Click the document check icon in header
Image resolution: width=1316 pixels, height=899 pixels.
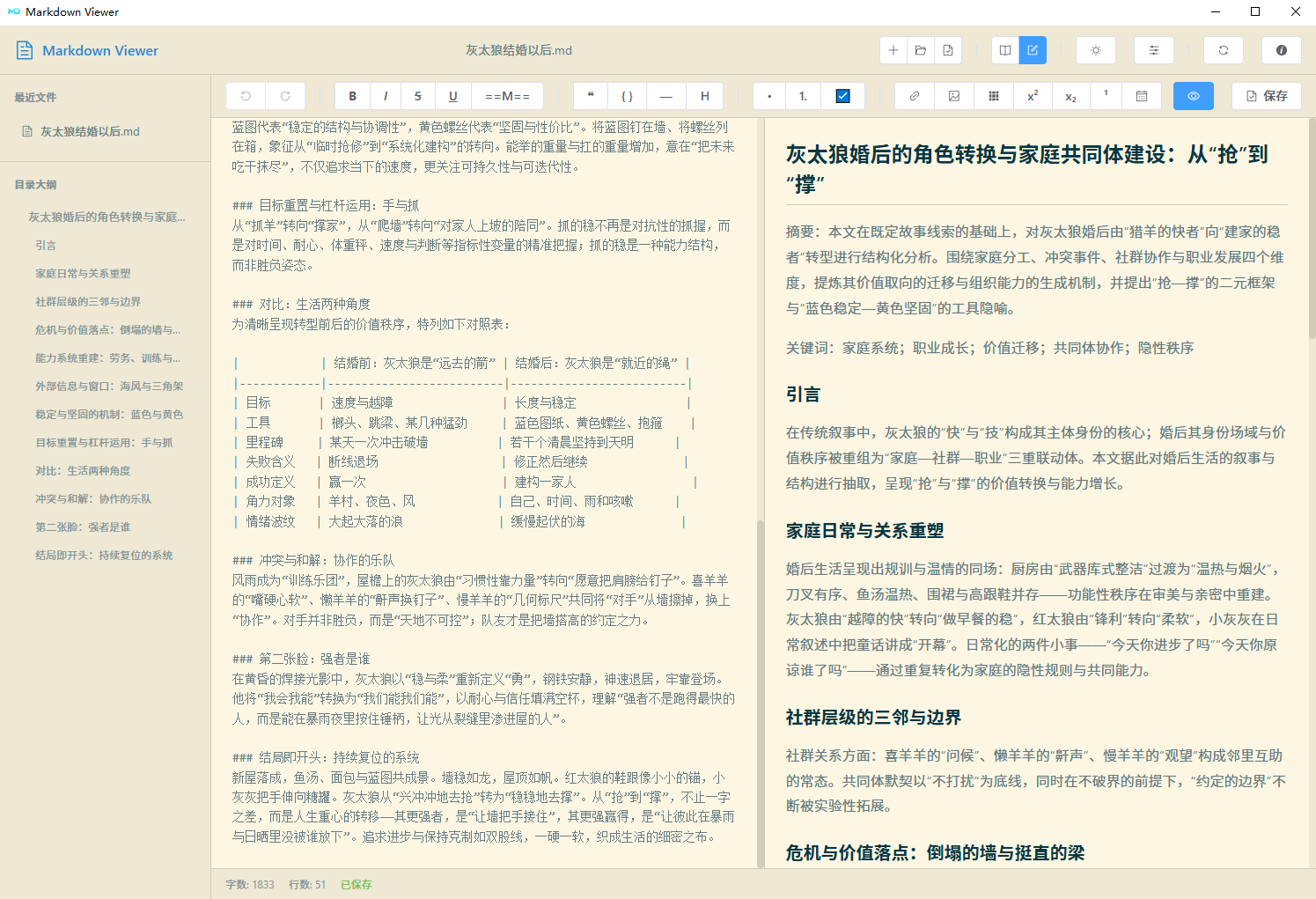(948, 50)
